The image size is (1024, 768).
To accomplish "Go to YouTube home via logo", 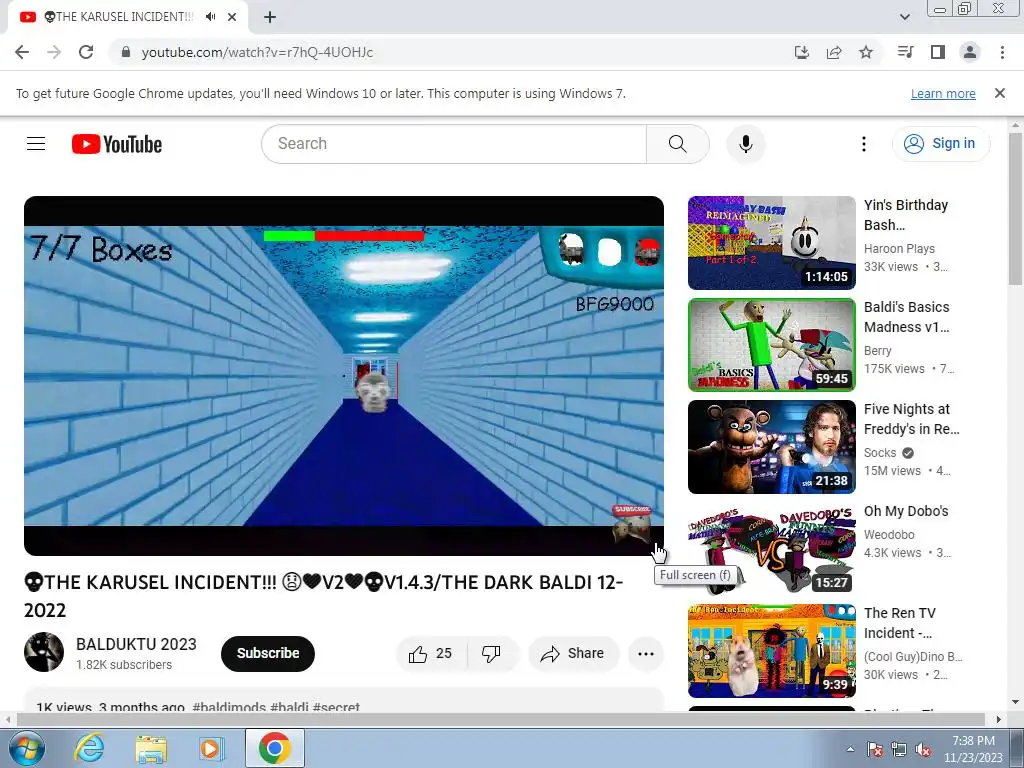I will (x=117, y=144).
